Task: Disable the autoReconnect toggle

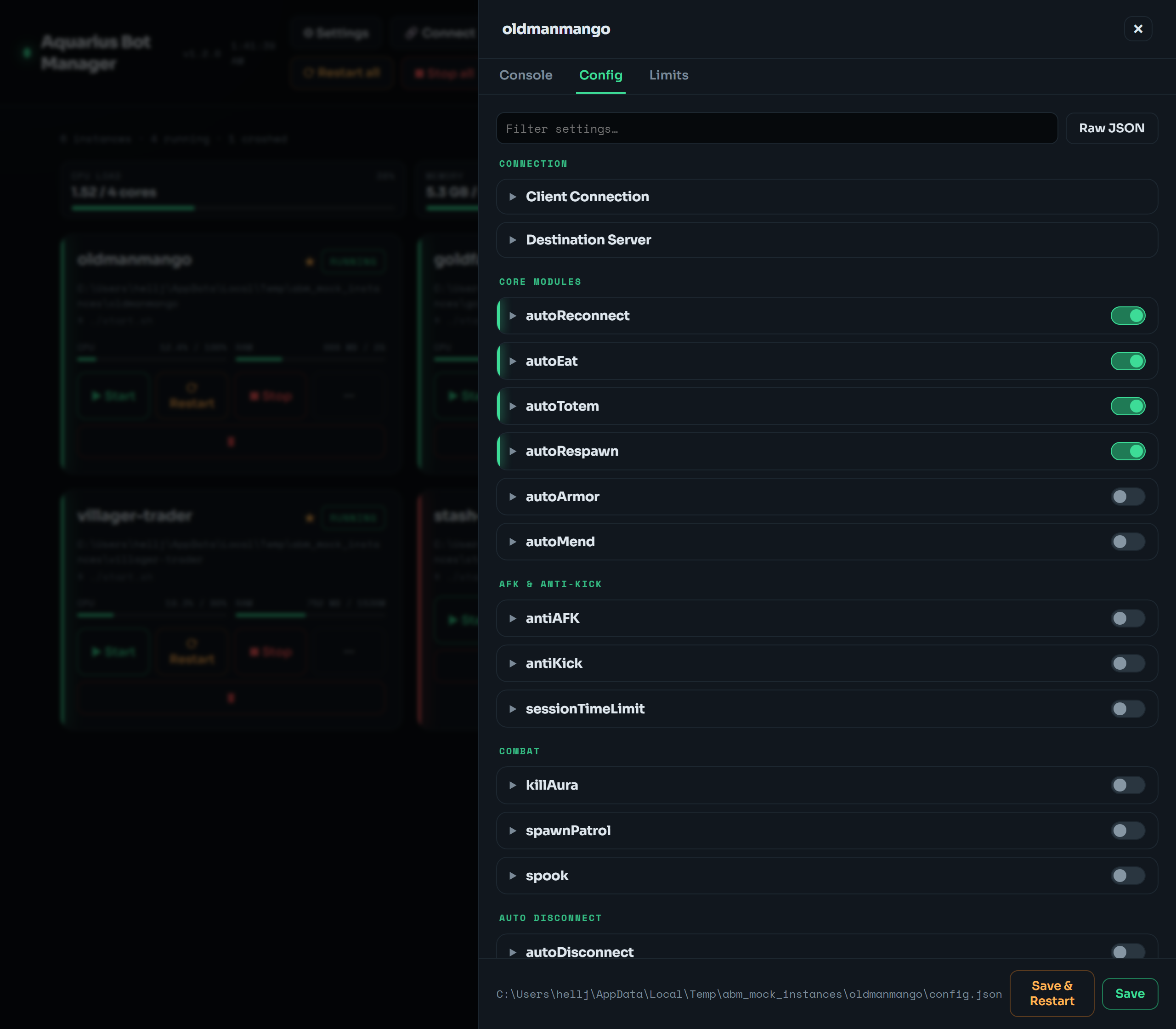Action: pyautogui.click(x=1128, y=316)
